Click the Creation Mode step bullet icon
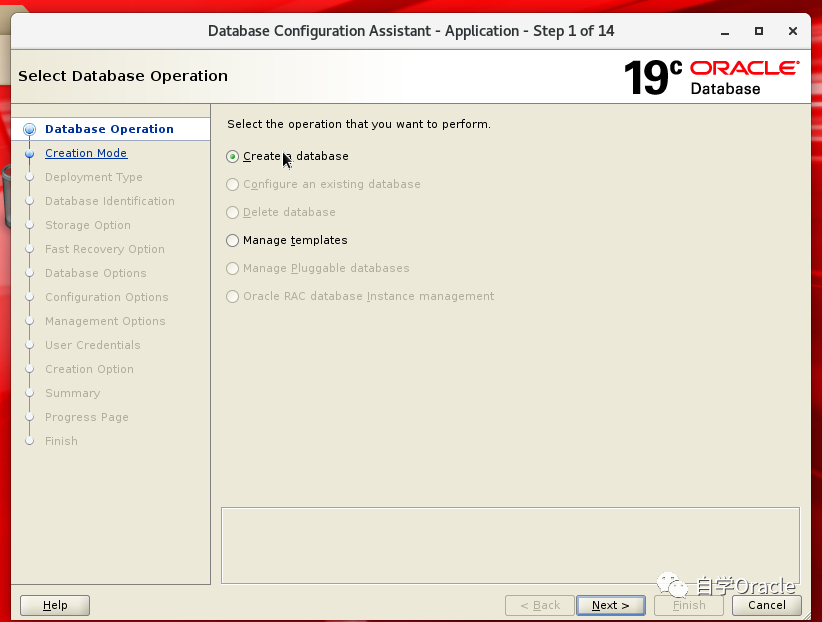The width and height of the screenshot is (822, 622). 30,153
